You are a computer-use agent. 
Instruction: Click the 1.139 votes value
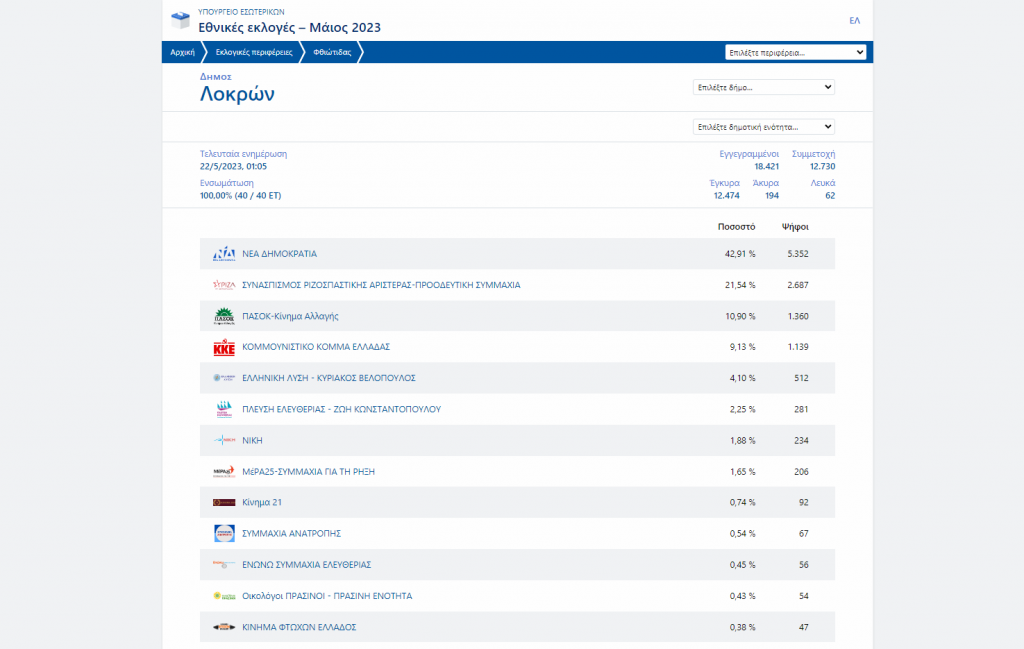click(x=797, y=347)
